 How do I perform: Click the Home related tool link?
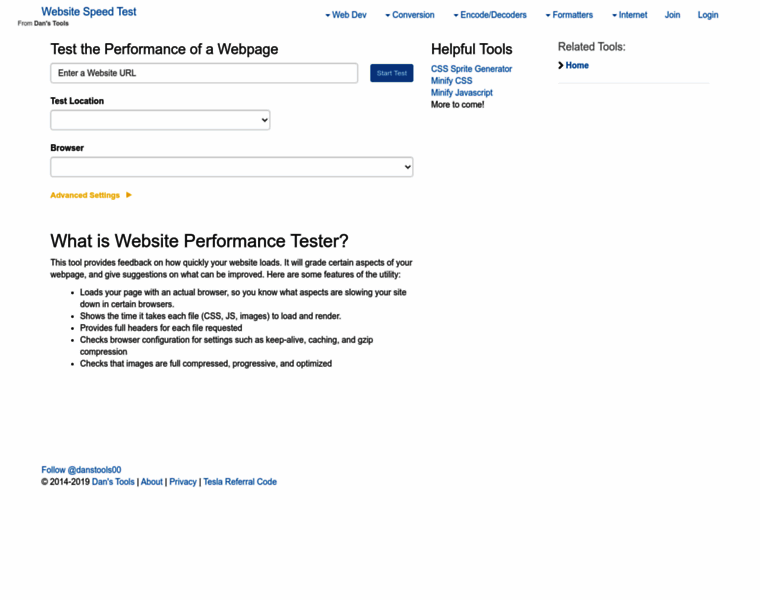(x=577, y=65)
